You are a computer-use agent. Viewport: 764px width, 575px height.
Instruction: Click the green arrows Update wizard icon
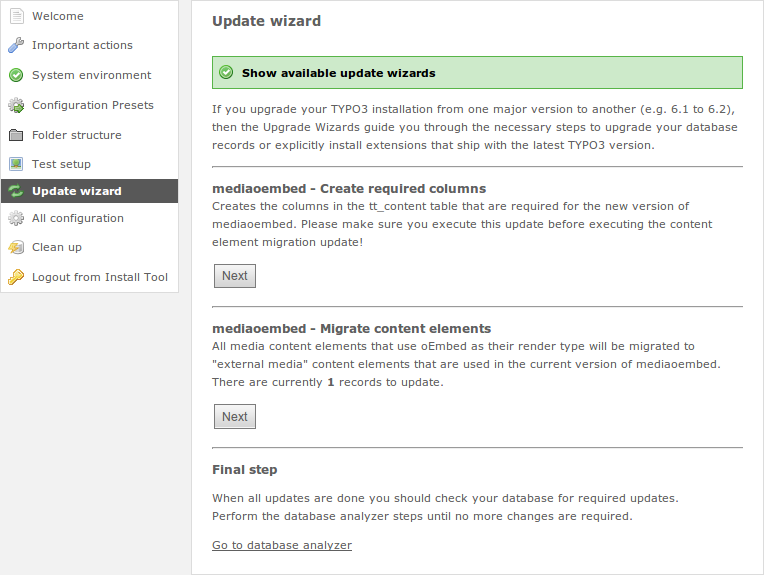point(16,191)
